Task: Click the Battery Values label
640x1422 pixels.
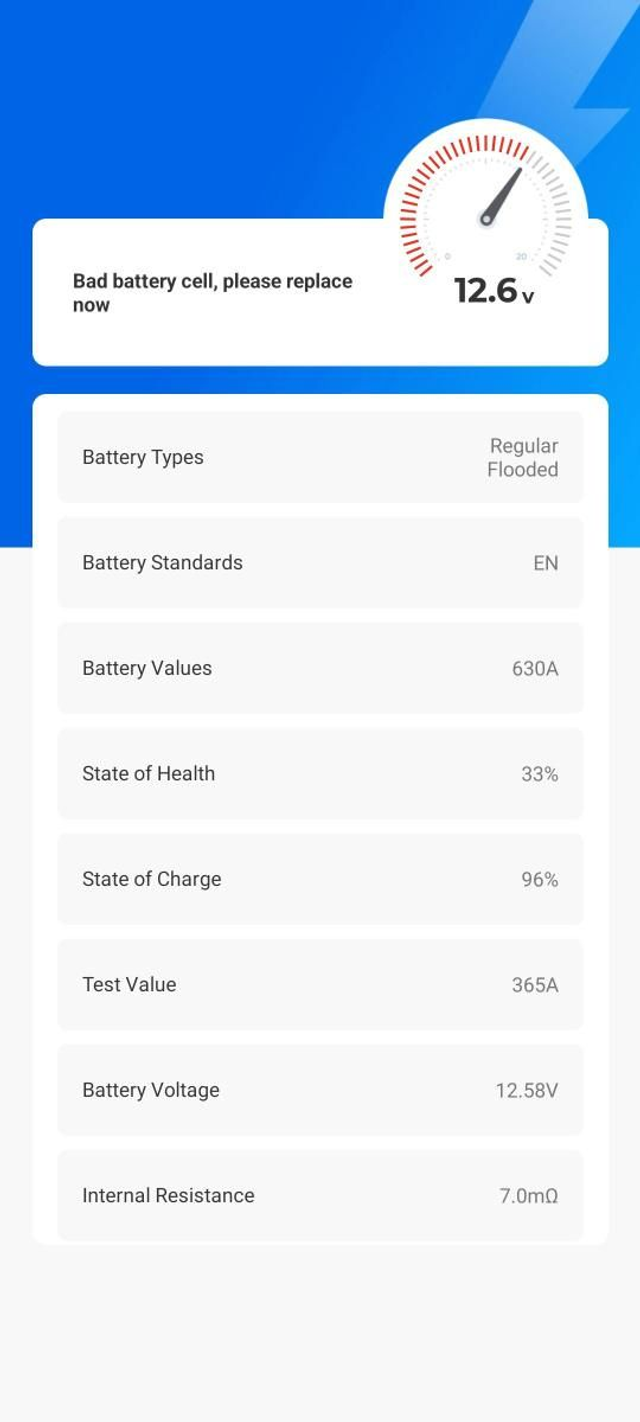Action: (147, 668)
